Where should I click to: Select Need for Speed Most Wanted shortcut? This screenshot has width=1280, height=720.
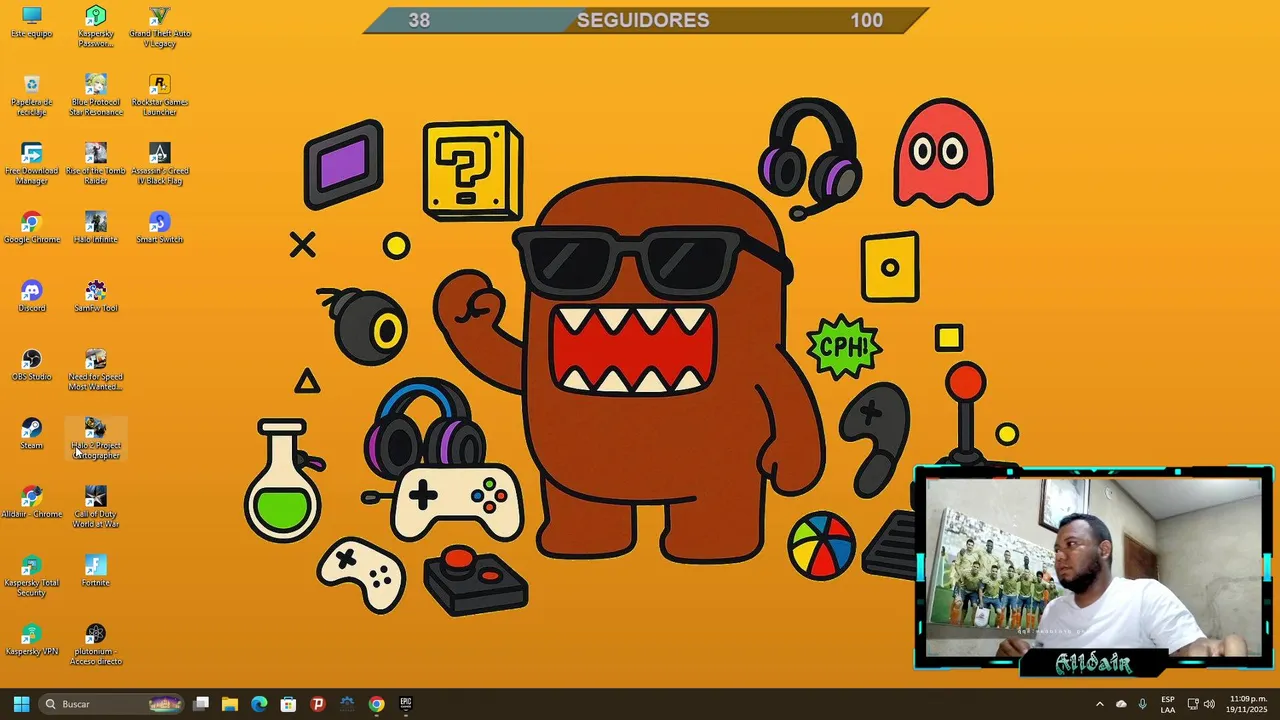click(95, 371)
